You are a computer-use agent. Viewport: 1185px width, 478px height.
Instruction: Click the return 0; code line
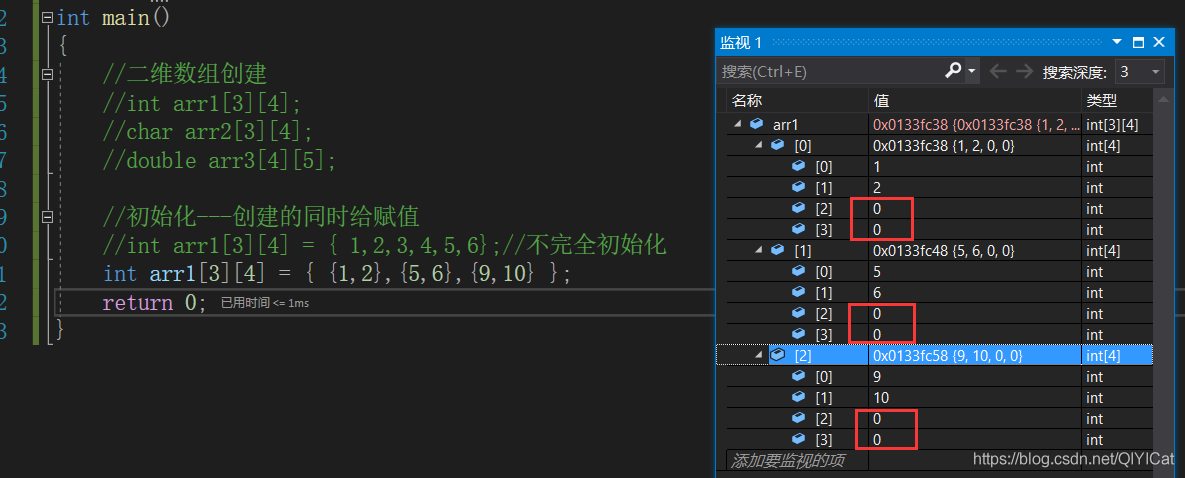tap(154, 303)
